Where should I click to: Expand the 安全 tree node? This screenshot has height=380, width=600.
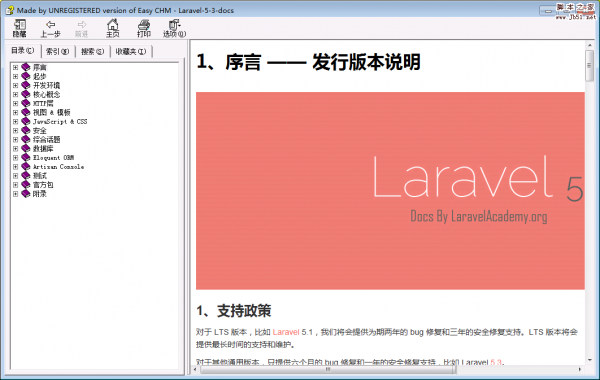click(x=15, y=131)
